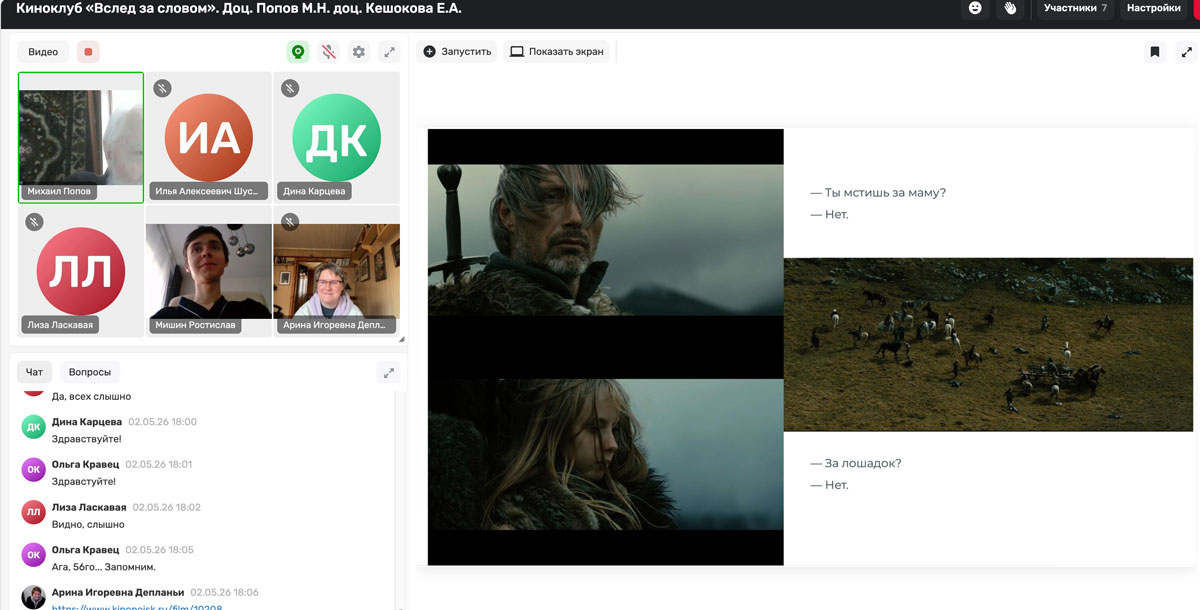Toggle the crossed-out microphone button
The height and width of the screenshot is (610, 1200).
(x=328, y=52)
